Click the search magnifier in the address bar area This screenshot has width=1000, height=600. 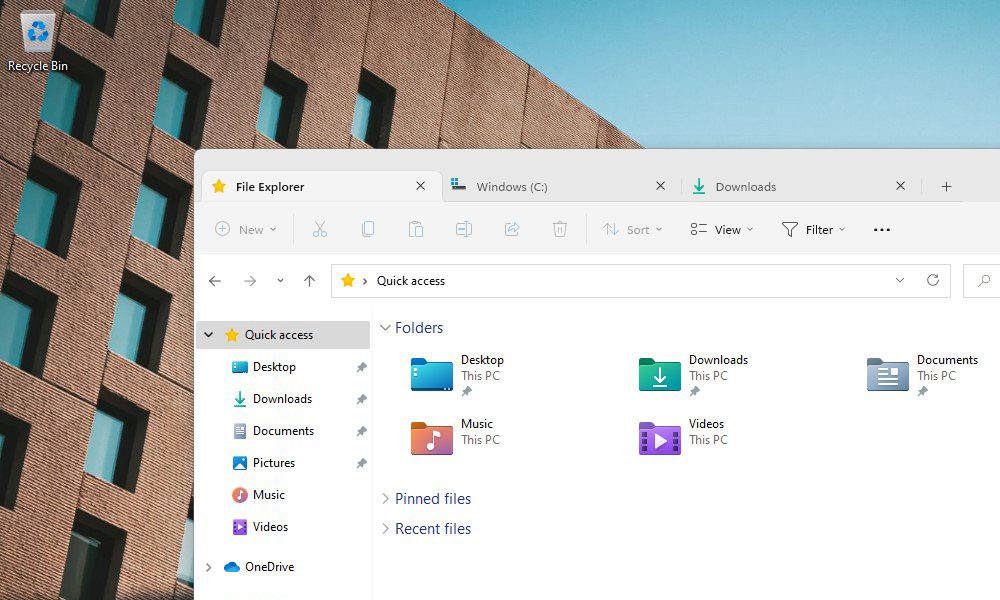[984, 281]
